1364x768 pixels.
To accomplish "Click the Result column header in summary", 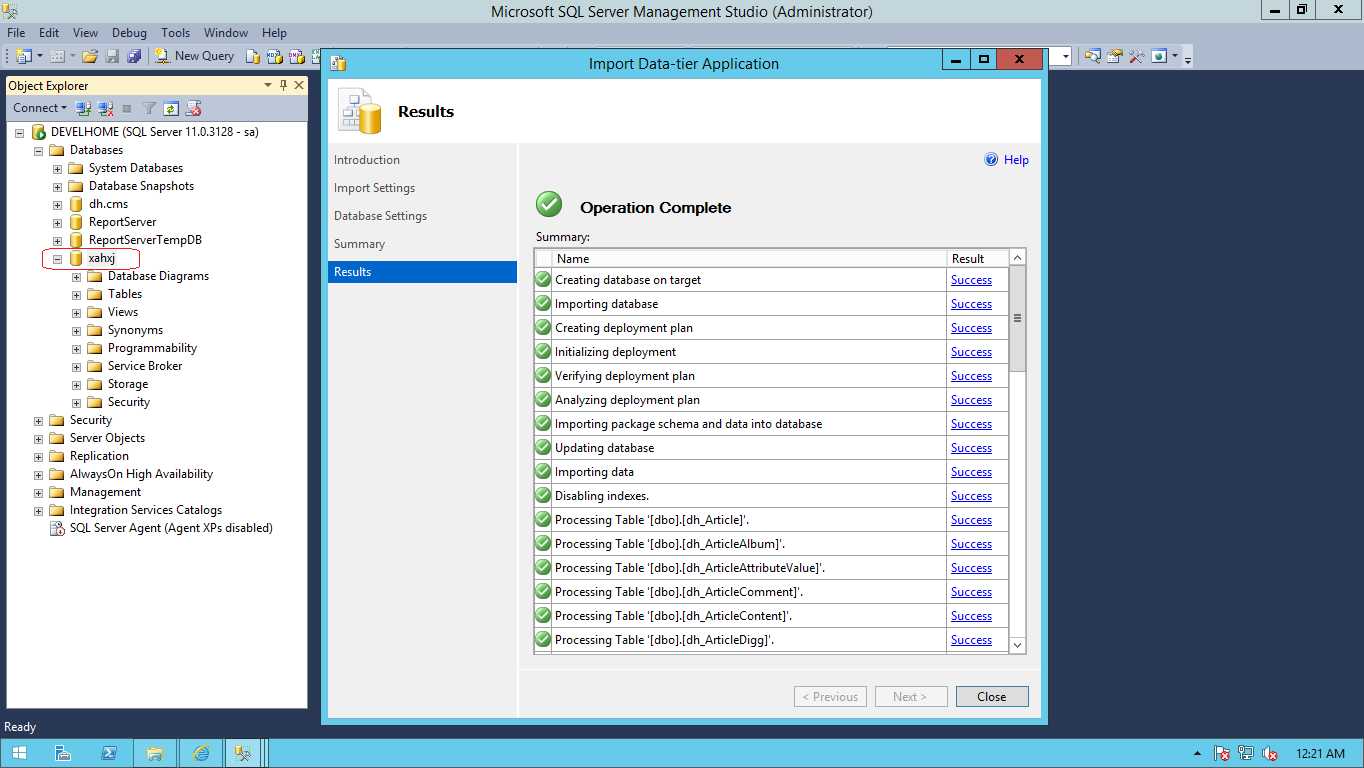I will pos(977,258).
